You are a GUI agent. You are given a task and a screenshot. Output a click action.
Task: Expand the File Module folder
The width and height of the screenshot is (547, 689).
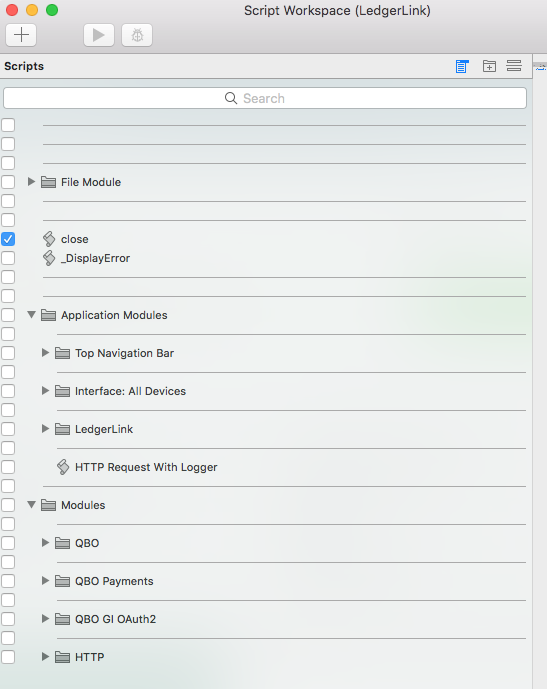tap(31, 181)
